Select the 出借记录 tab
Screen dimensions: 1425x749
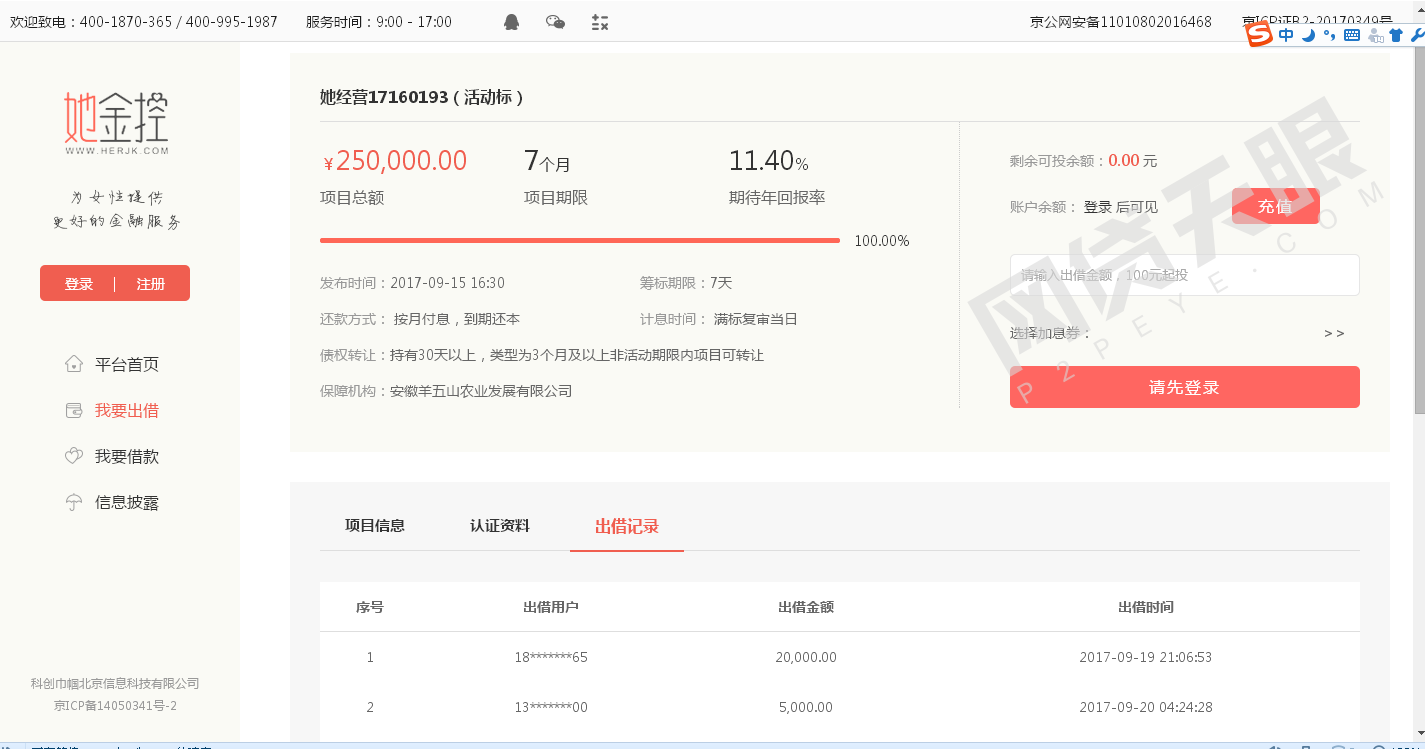627,526
